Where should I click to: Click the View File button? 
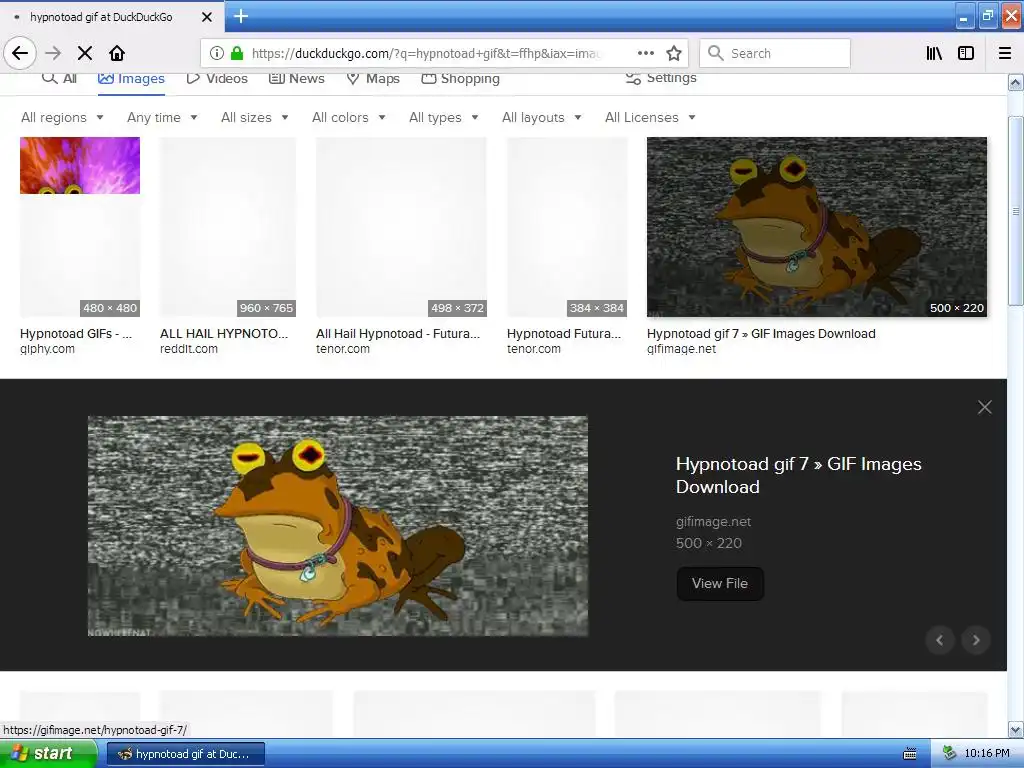tap(720, 583)
